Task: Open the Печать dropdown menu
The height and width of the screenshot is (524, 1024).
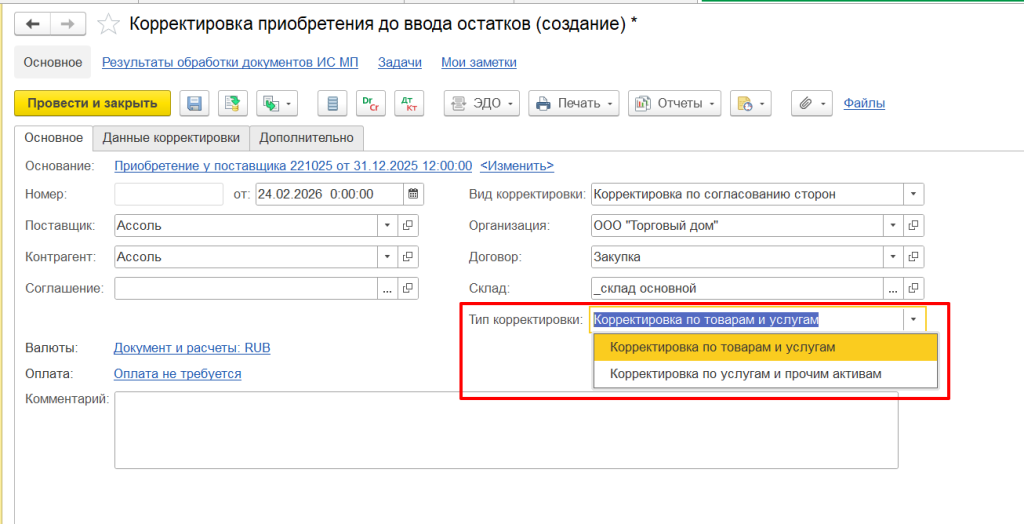Action: click(x=573, y=103)
